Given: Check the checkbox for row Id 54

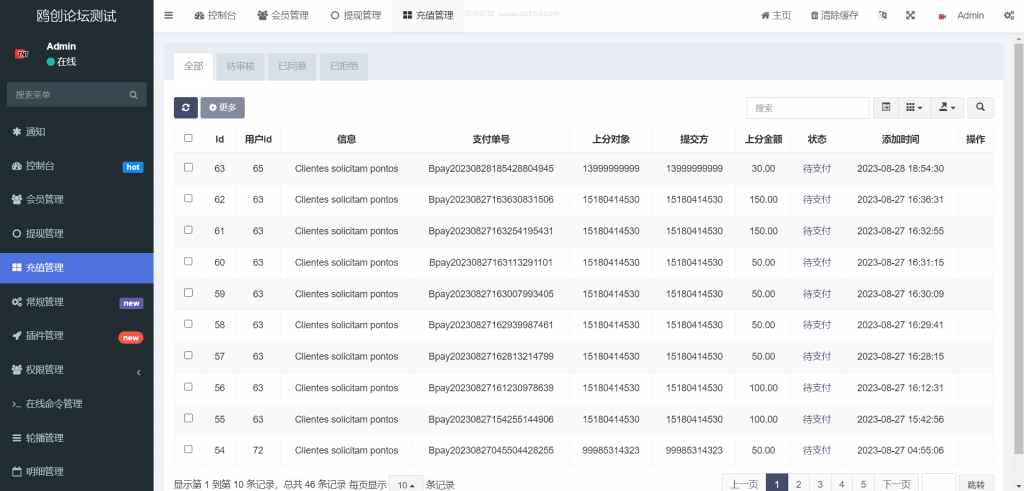Looking at the screenshot, I should [188, 449].
